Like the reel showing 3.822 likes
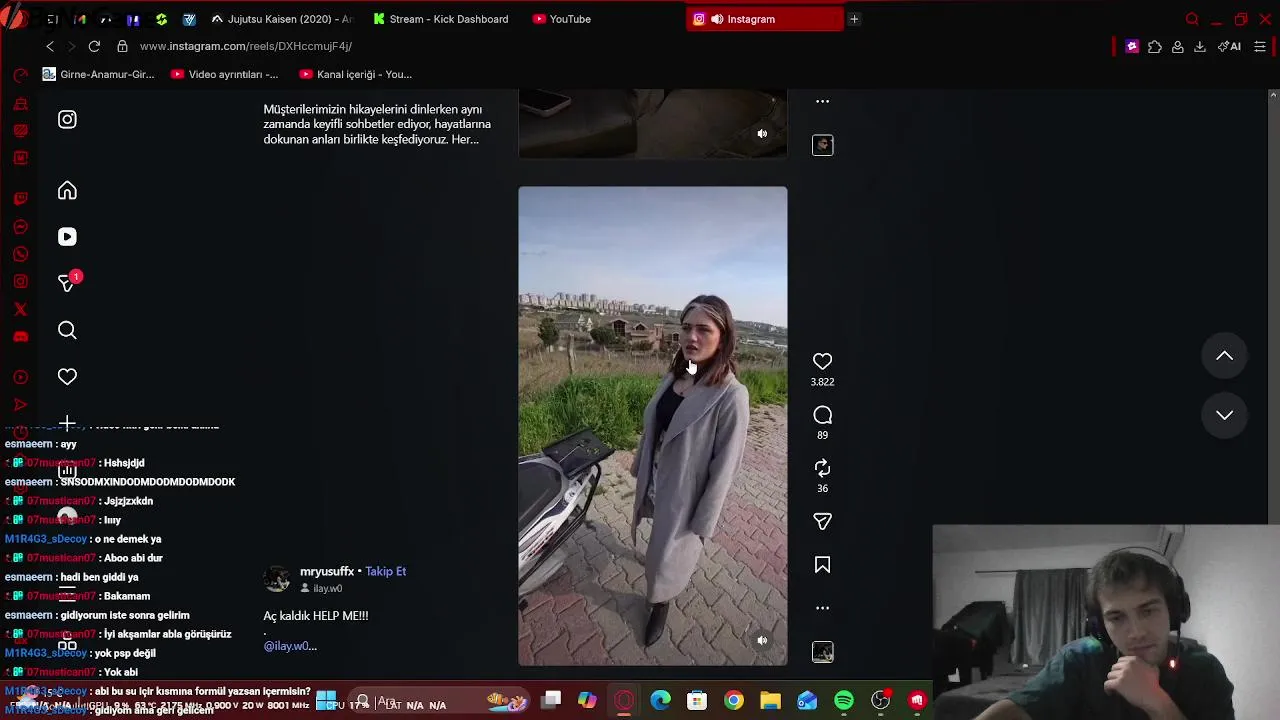The height and width of the screenshot is (720, 1280). pos(822,361)
